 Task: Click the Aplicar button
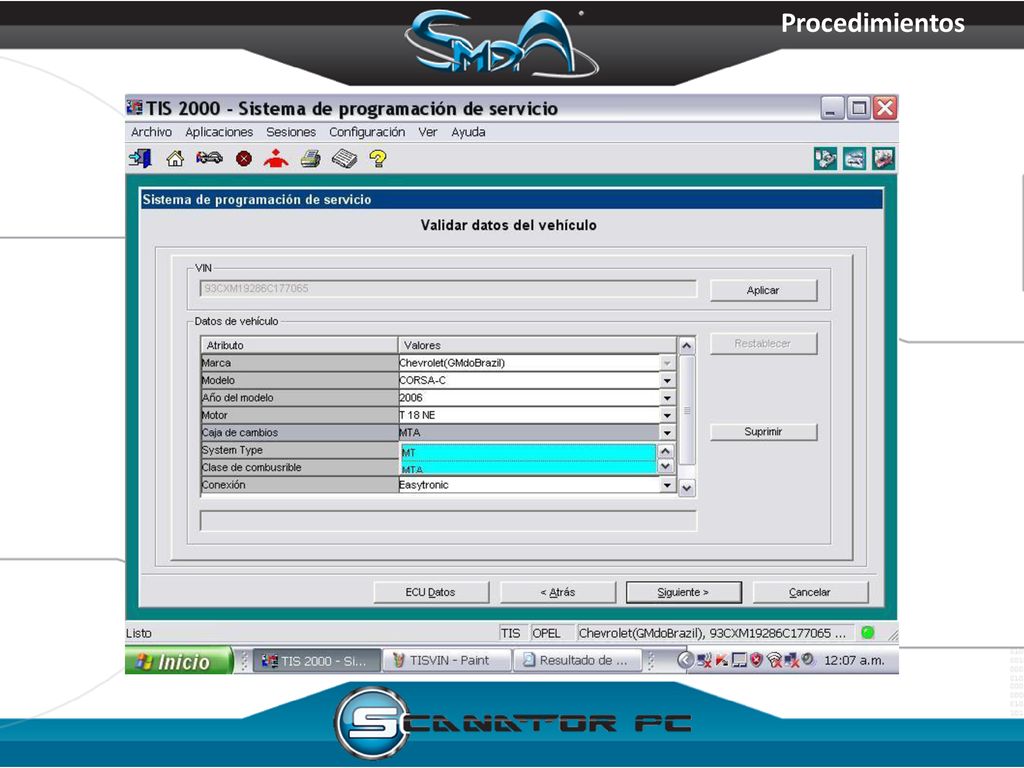point(763,290)
